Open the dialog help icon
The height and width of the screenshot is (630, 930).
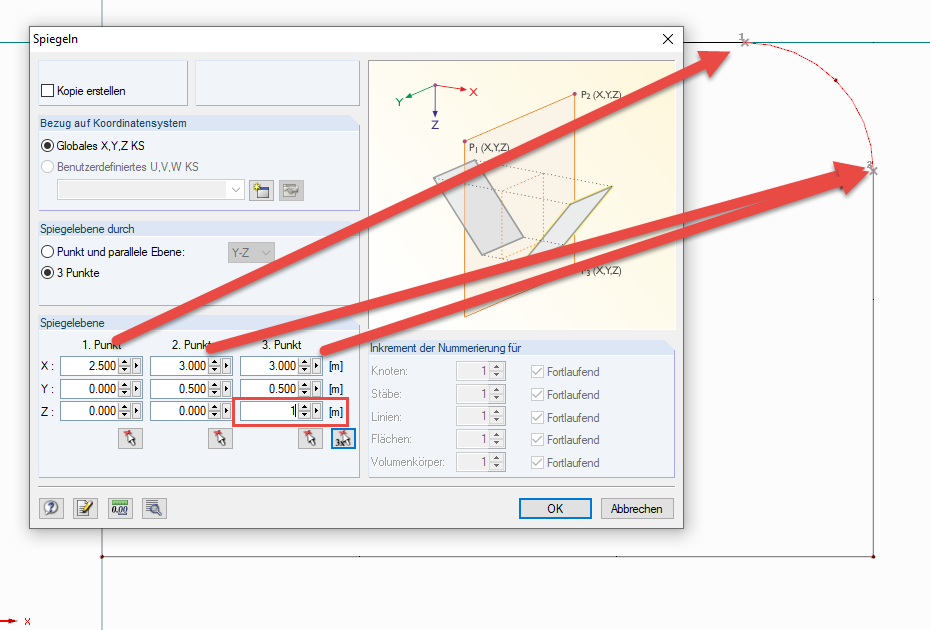(51, 508)
